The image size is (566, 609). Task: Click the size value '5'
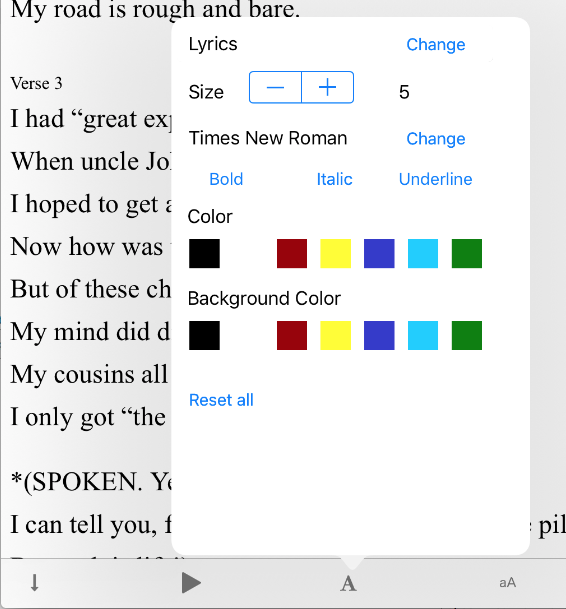(404, 92)
